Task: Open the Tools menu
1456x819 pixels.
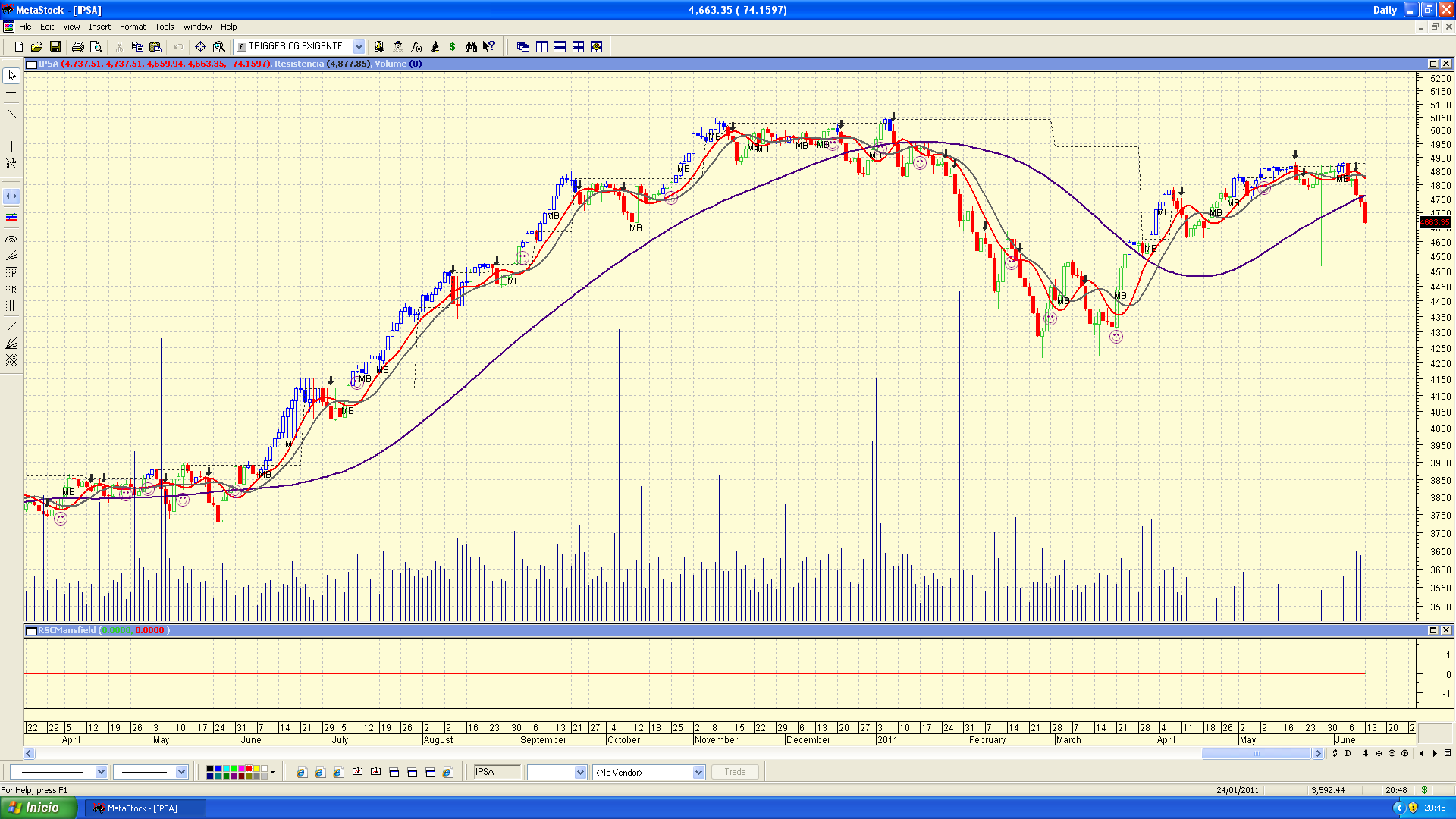Action: pyautogui.click(x=164, y=27)
